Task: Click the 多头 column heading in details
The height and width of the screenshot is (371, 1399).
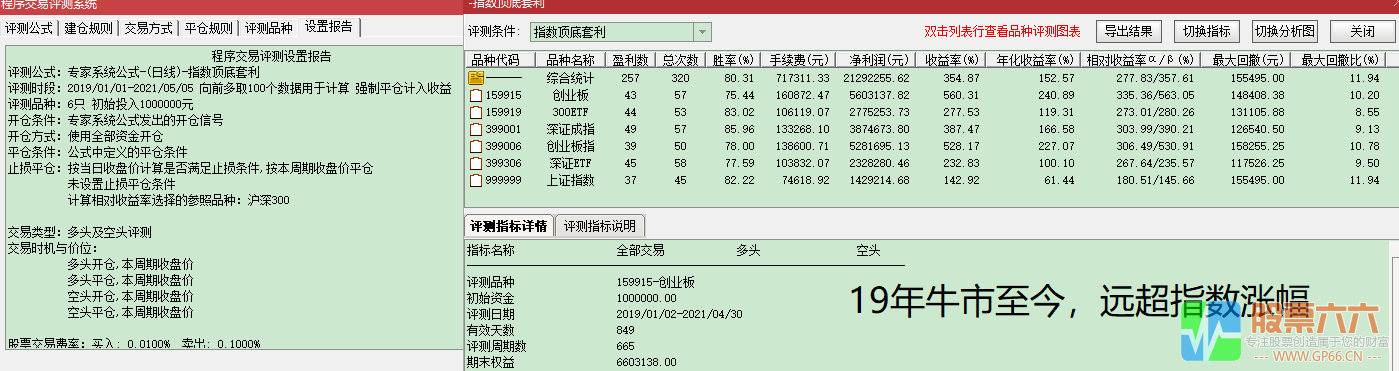Action: coord(748,250)
